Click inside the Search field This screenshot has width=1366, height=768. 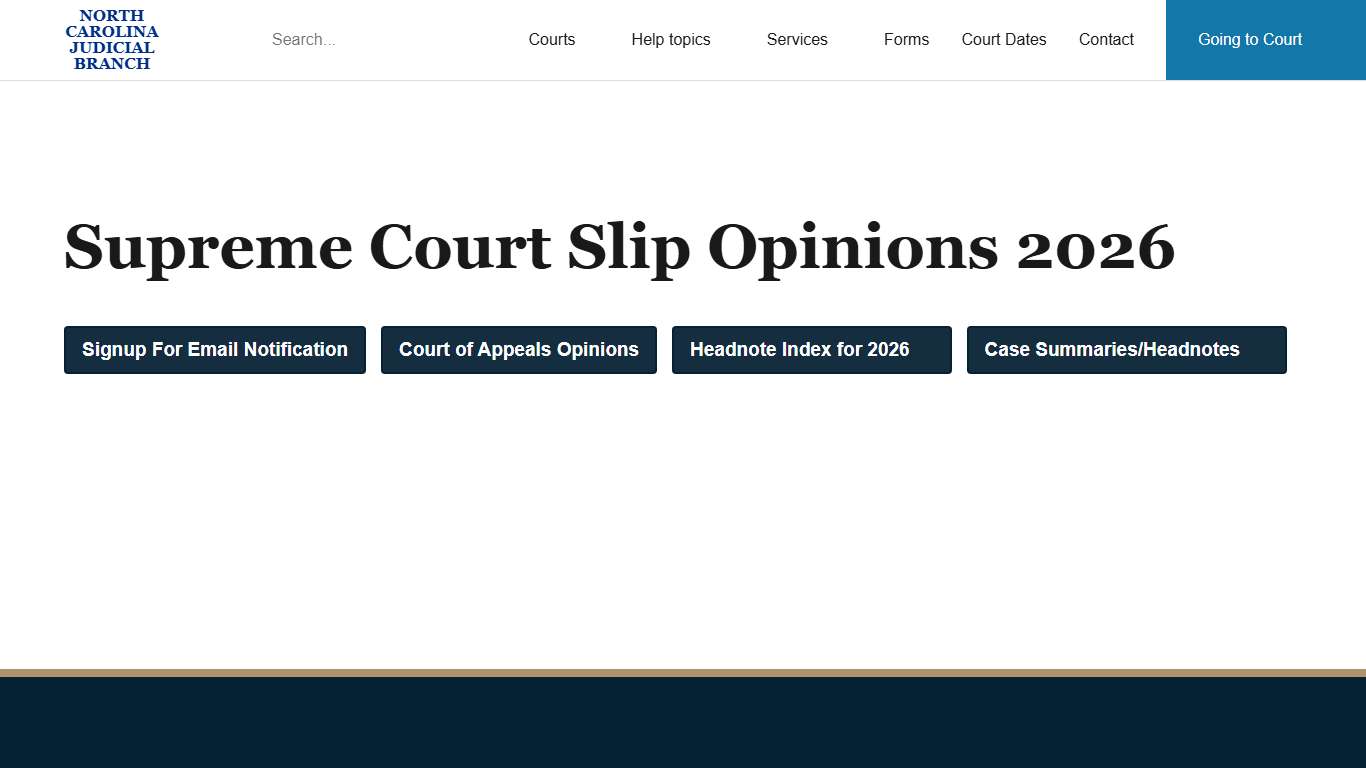(360, 40)
